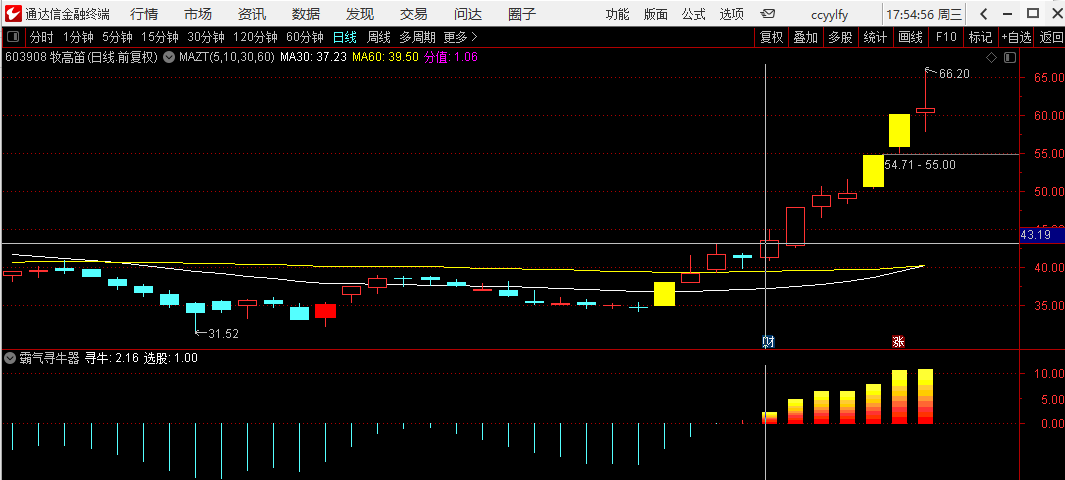
Task: Open the mail envelope icon in title bar
Action: click(768, 14)
